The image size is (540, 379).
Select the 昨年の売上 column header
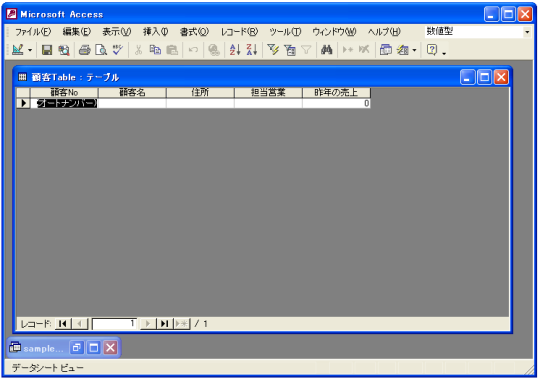(x=336, y=92)
